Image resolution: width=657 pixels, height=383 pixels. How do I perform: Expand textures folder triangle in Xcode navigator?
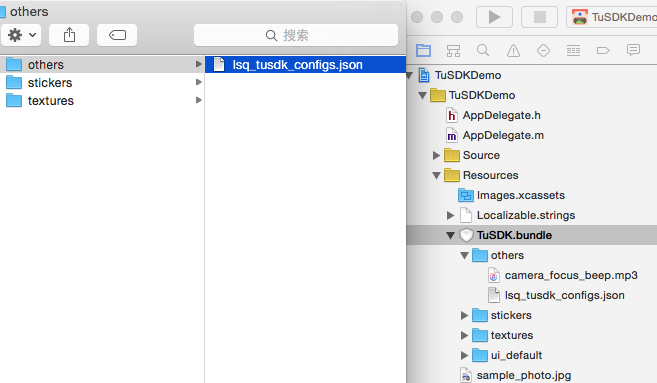(x=464, y=336)
